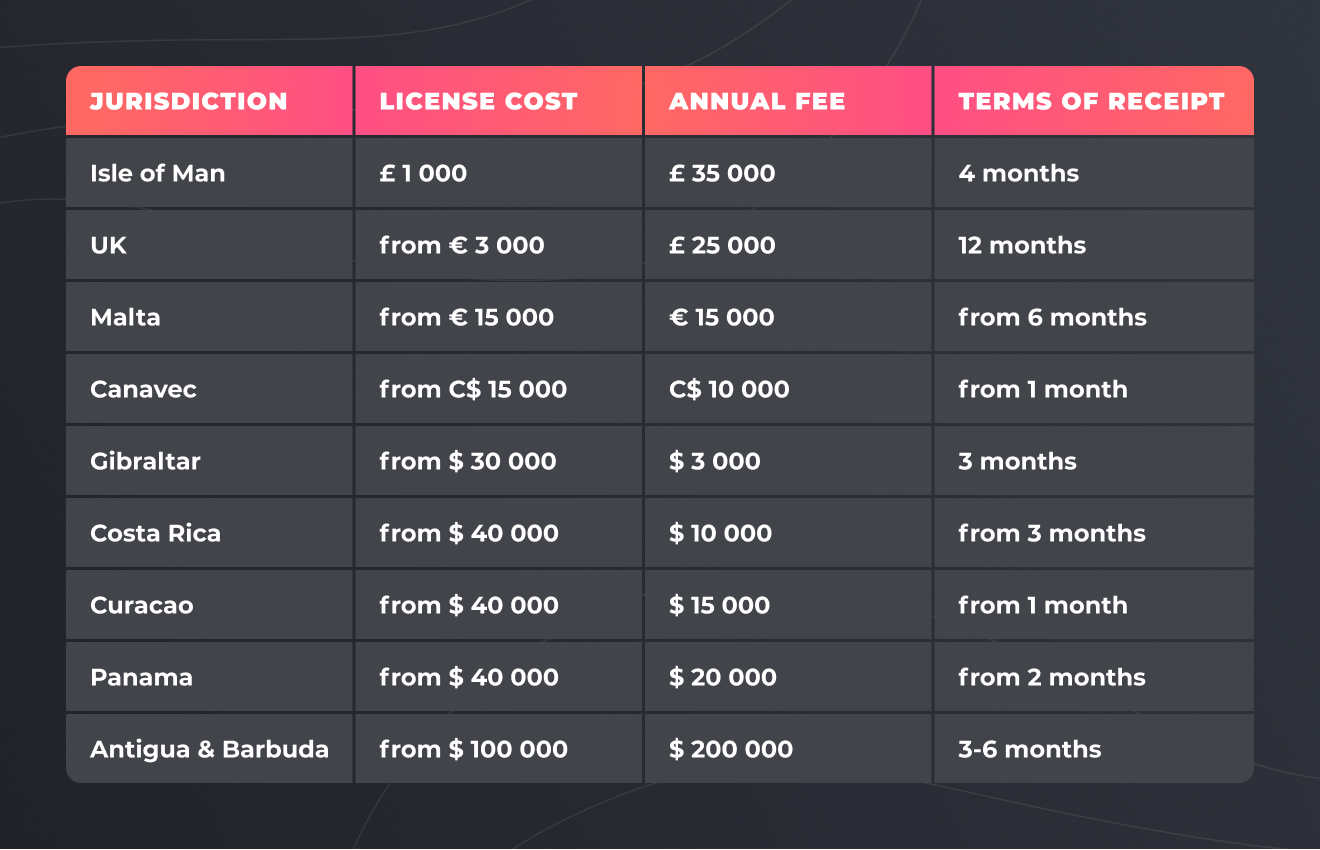Viewport: 1320px width, 850px height.
Task: Select the Malta jurisdiction cell
Action: [209, 317]
